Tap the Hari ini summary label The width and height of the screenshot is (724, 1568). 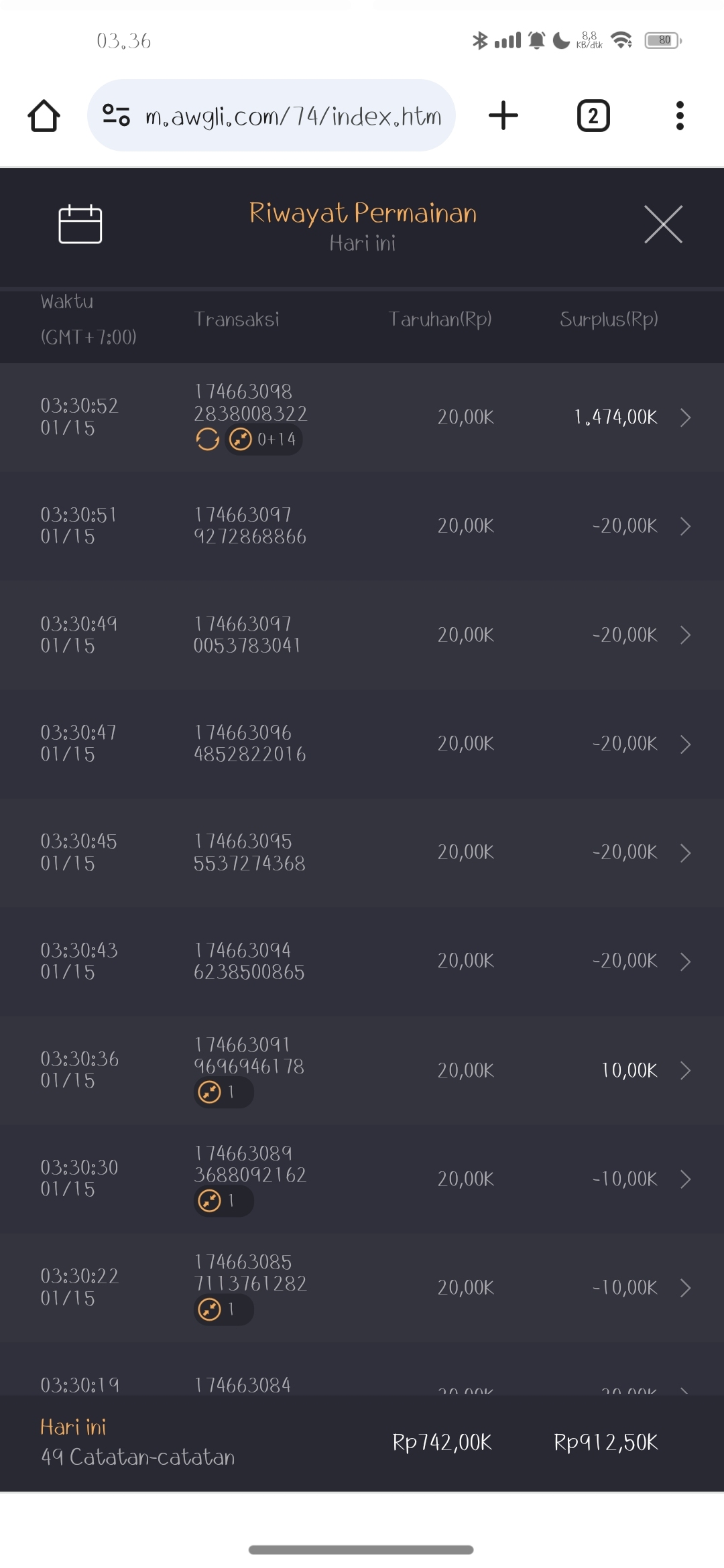[73, 1427]
